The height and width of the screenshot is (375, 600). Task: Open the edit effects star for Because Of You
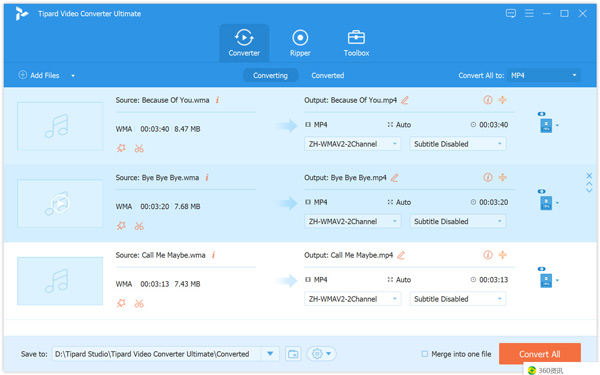click(121, 148)
